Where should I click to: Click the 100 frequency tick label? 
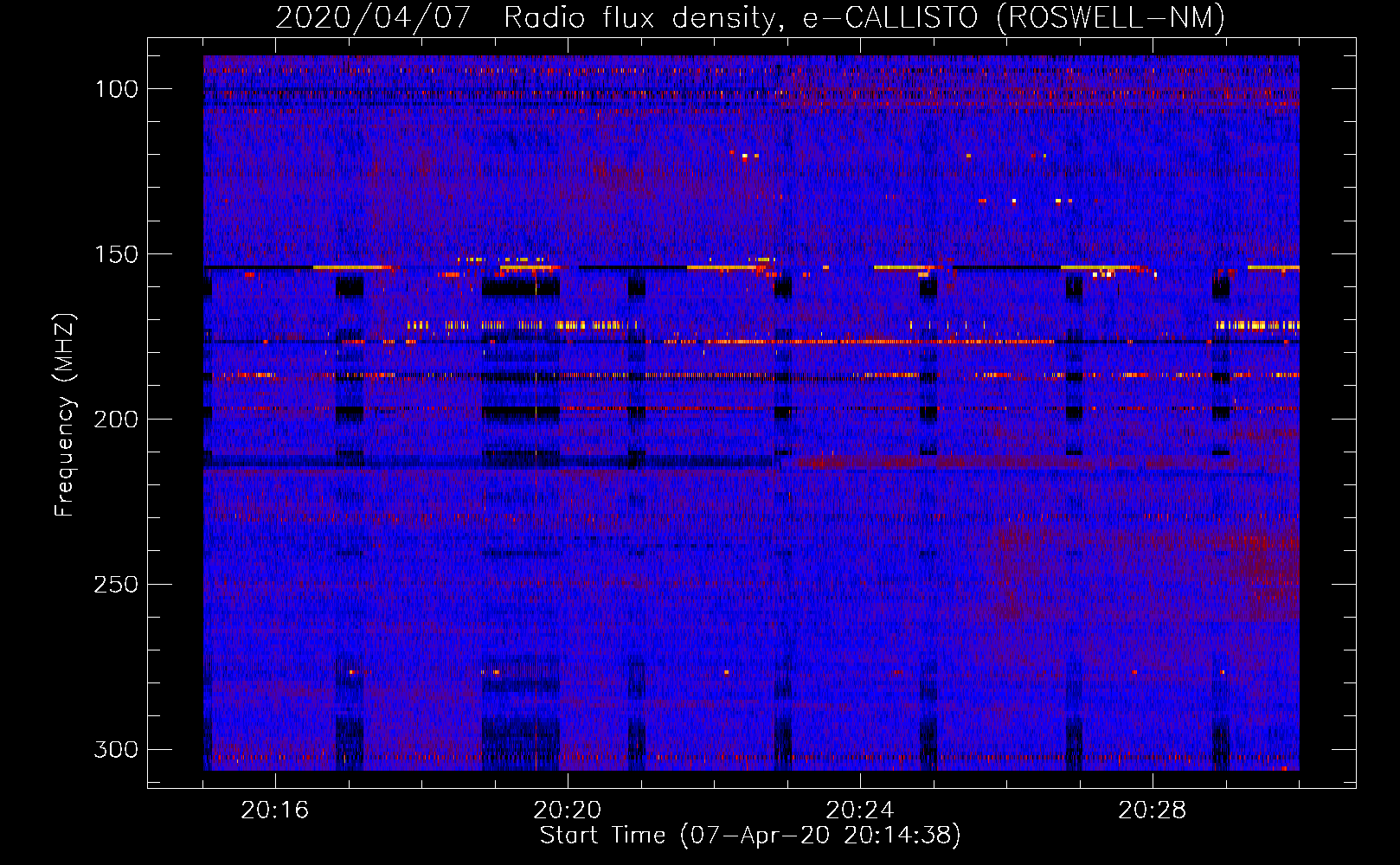tap(117, 89)
